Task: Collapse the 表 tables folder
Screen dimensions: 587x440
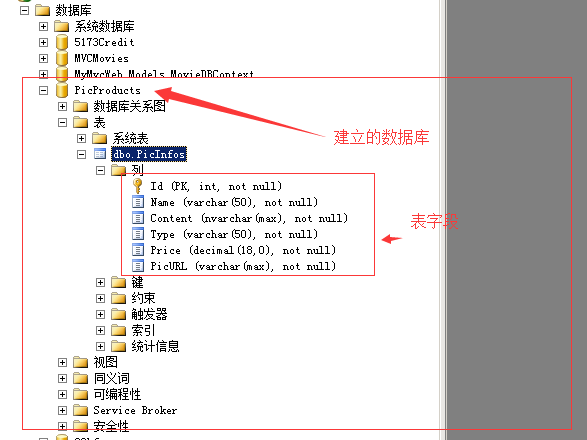Action: click(62, 122)
